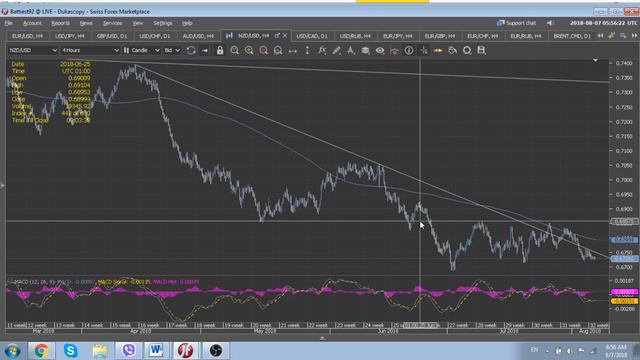Open the View menu
The height and width of the screenshot is (360, 640).
(138, 23)
